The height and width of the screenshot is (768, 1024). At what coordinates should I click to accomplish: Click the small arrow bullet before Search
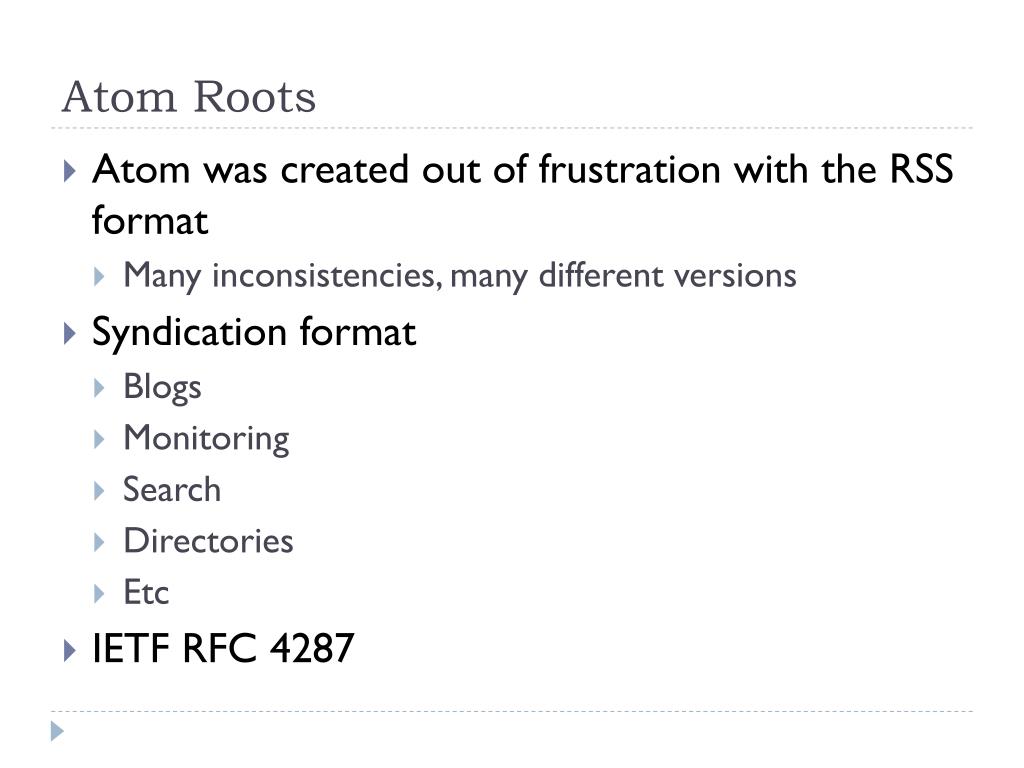coord(99,490)
